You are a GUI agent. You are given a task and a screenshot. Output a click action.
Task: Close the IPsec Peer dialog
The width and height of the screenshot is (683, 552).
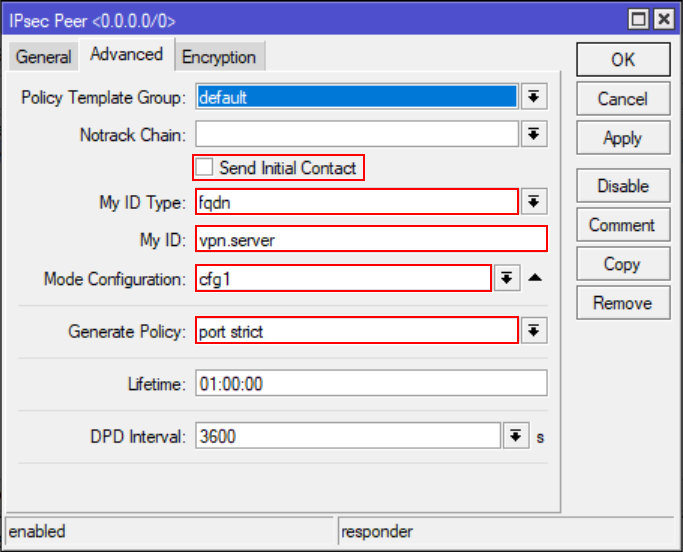[x=661, y=19]
